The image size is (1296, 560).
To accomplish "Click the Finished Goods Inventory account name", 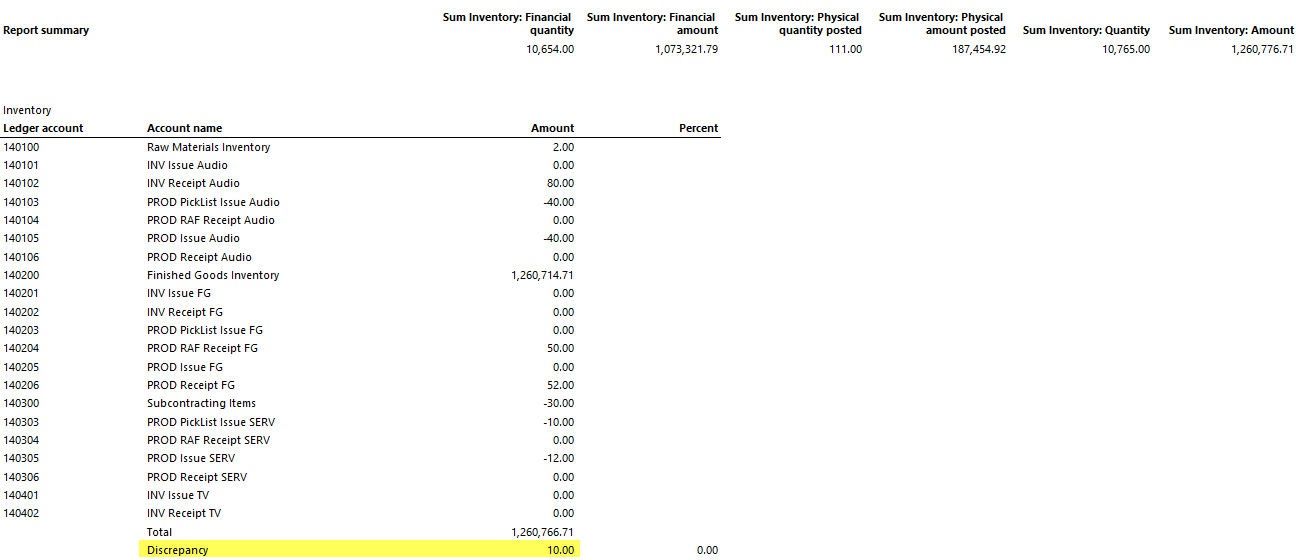I will pos(213,275).
